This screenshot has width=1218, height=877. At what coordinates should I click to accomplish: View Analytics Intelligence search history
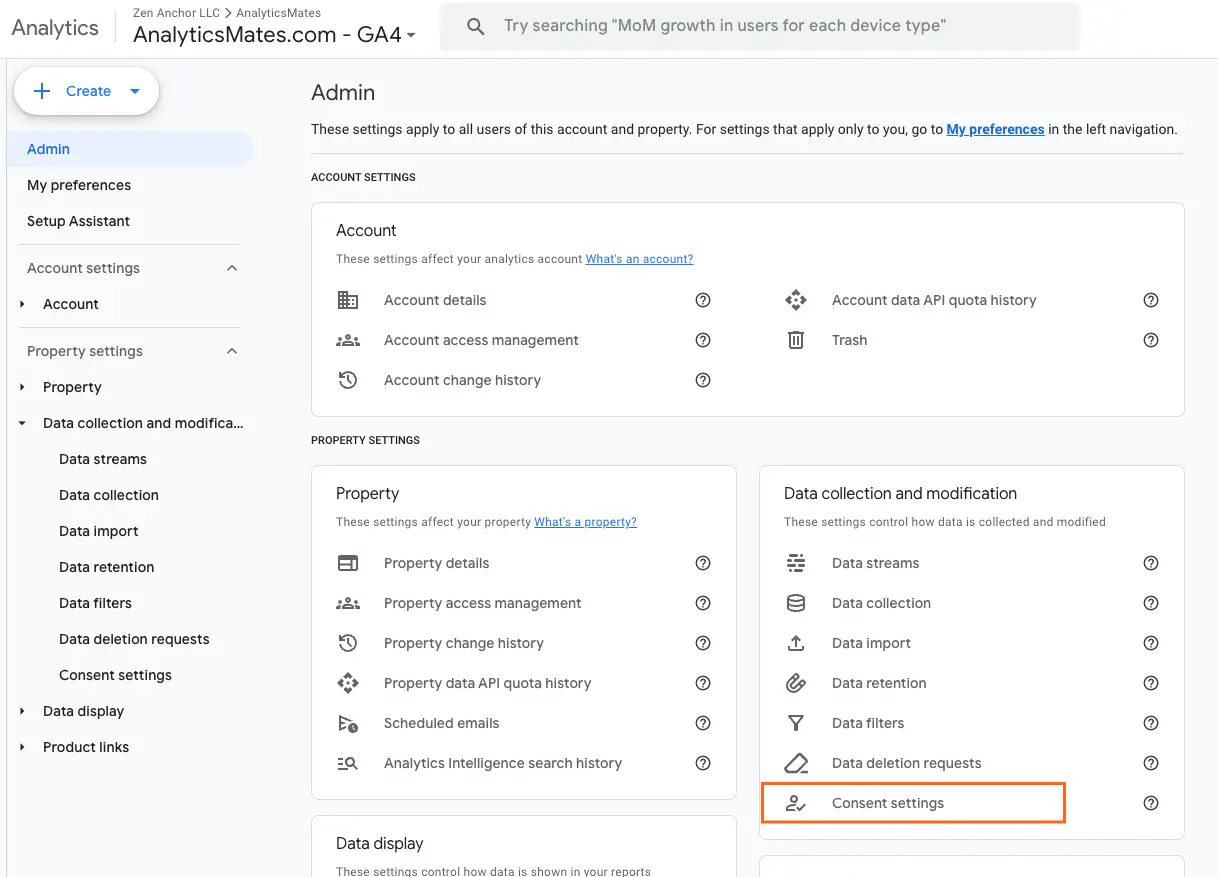pyautogui.click(x=503, y=763)
